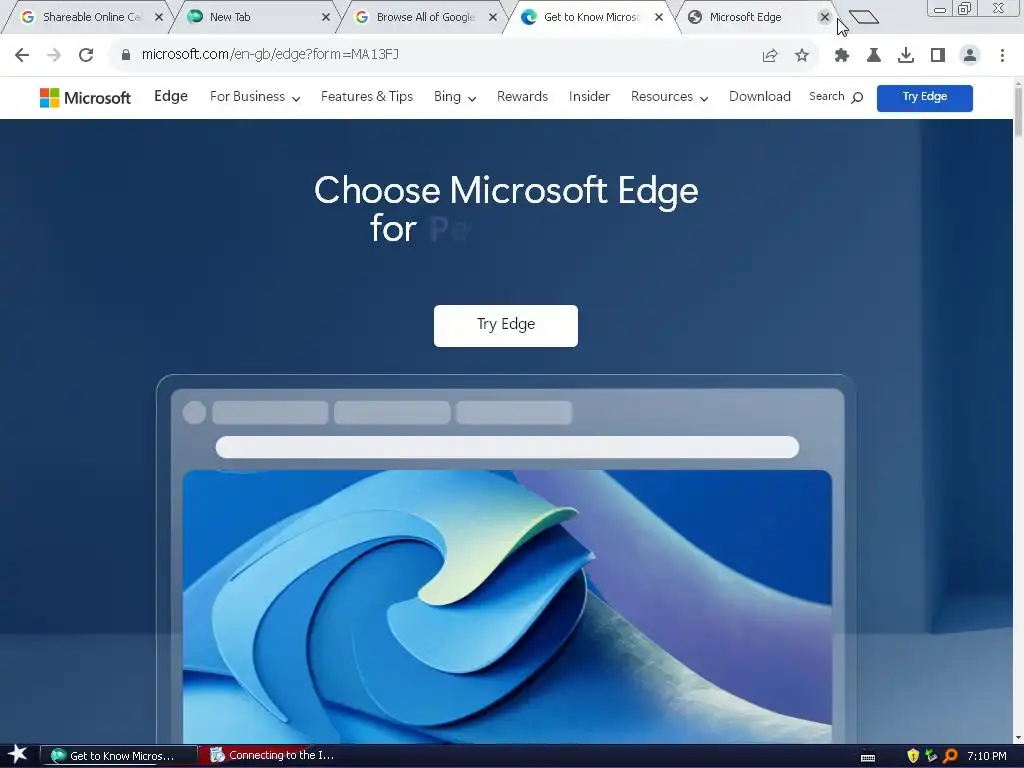Close the Shareable Online Calendar tab

(x=159, y=17)
